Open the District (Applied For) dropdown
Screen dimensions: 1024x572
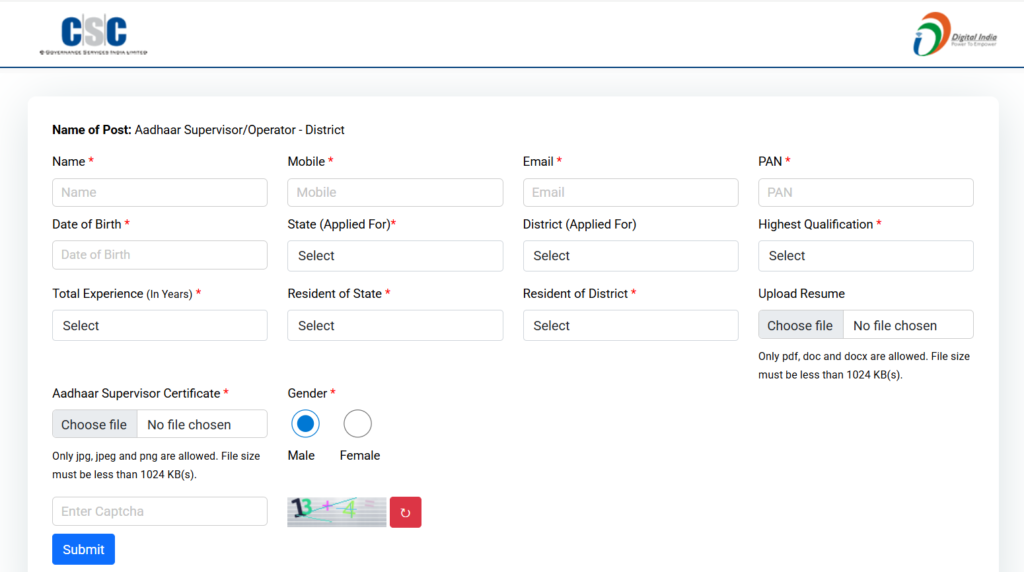pyautogui.click(x=630, y=256)
